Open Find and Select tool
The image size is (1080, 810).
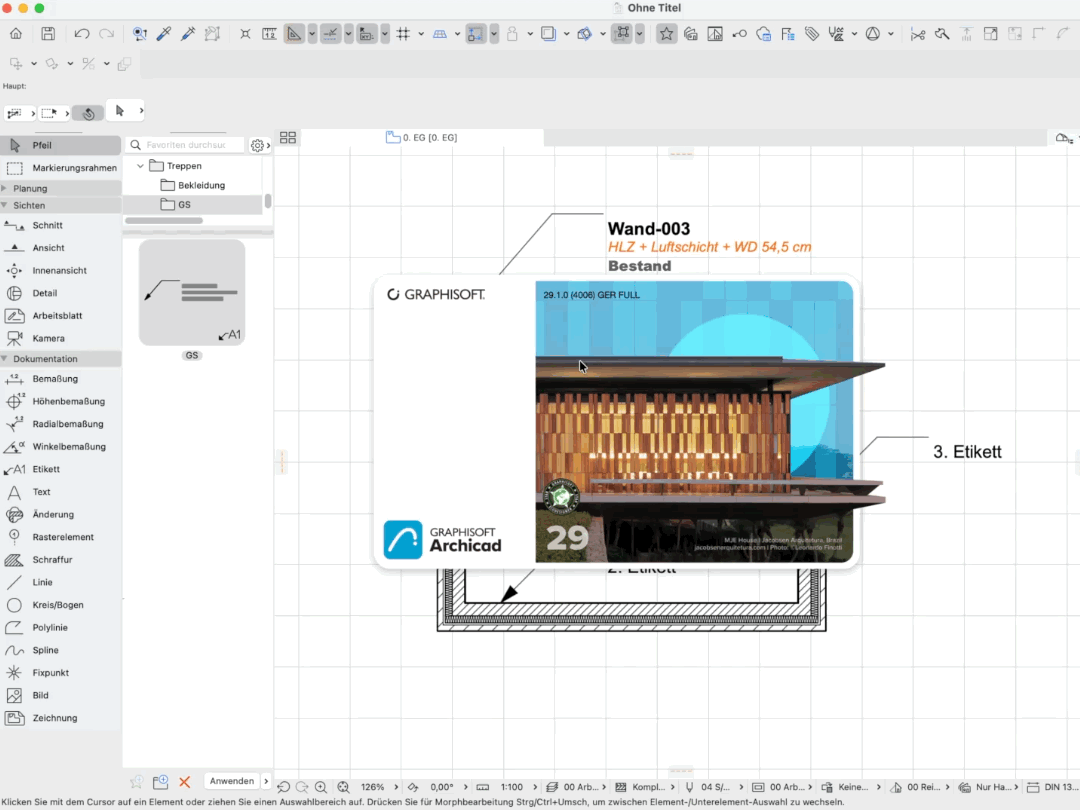click(140, 34)
